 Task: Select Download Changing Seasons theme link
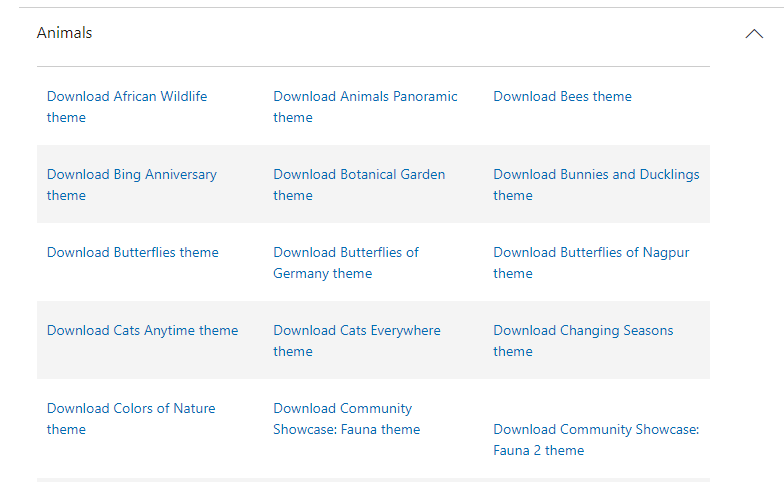coord(584,340)
